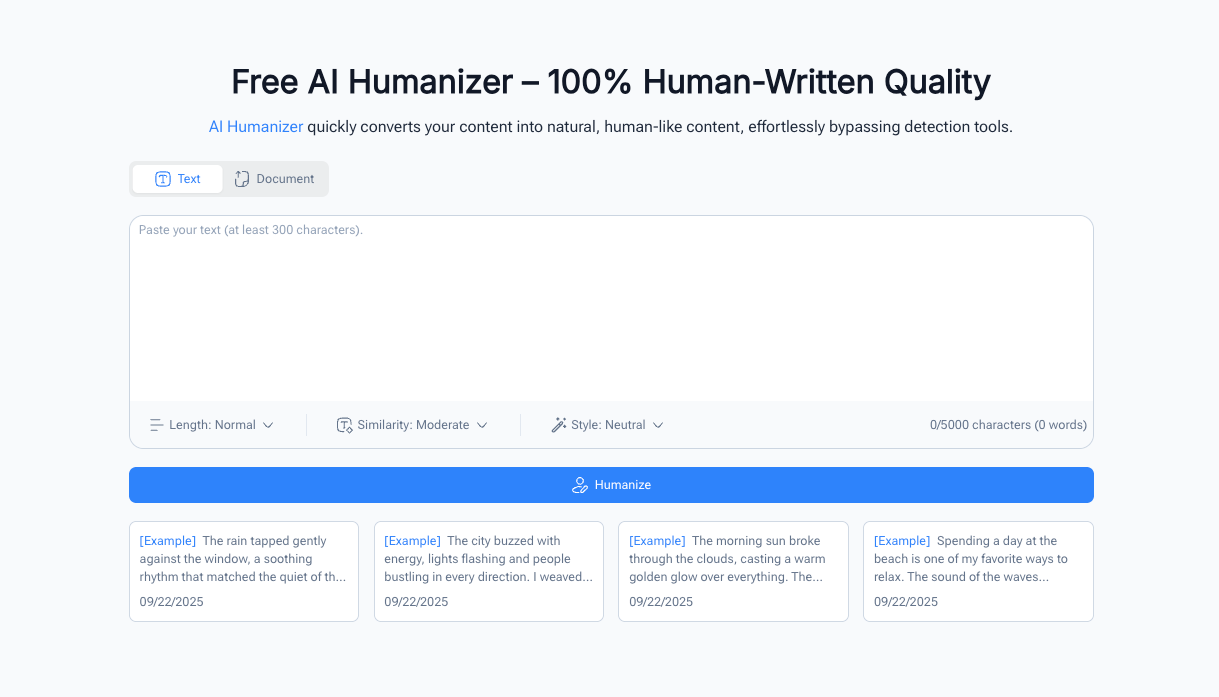Screen dimensions: 1219x697
Task: Open the Style: Neutral dropdown
Action: pyautogui.click(x=608, y=425)
